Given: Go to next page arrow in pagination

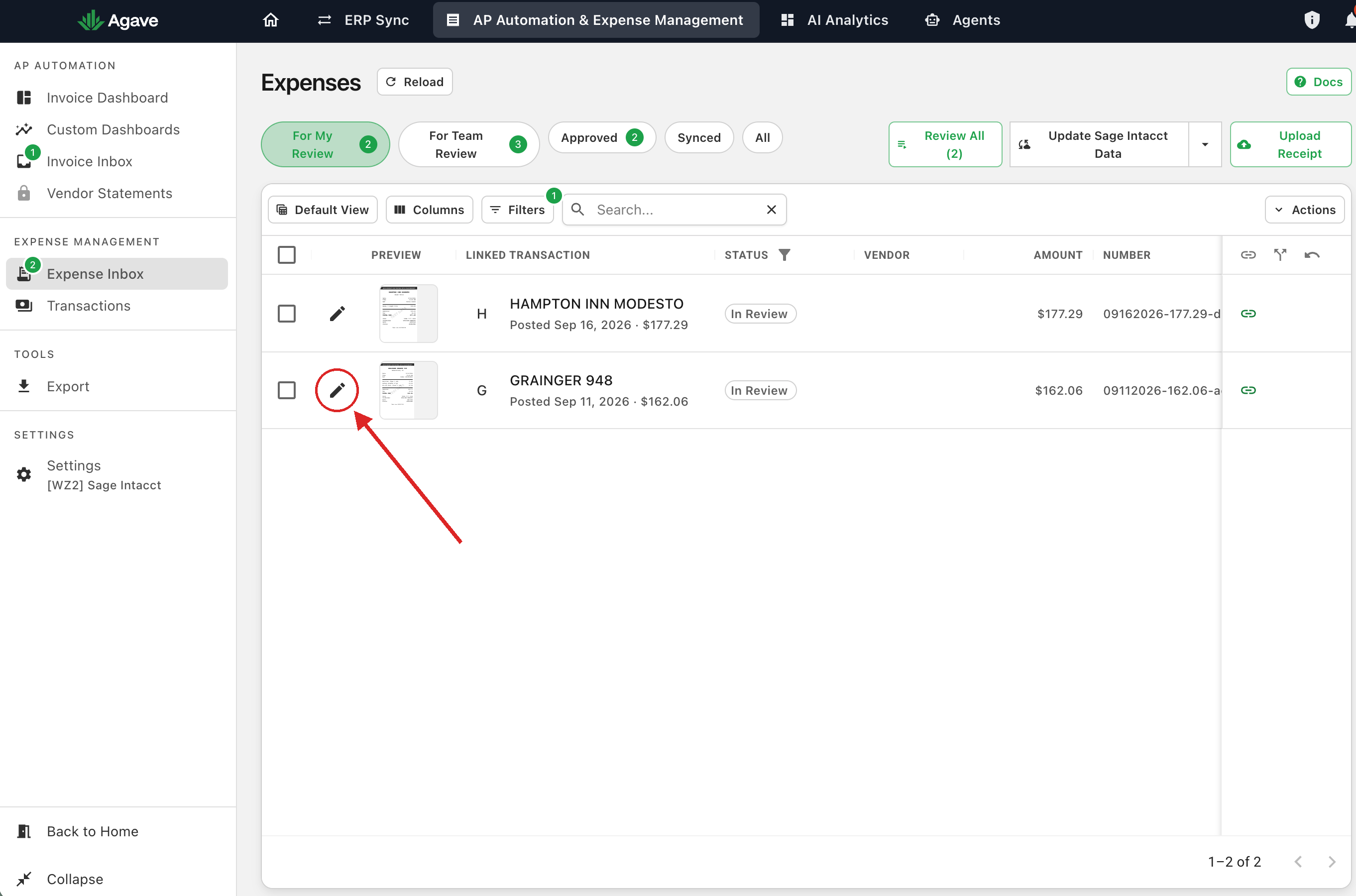Looking at the screenshot, I should coord(1332,862).
